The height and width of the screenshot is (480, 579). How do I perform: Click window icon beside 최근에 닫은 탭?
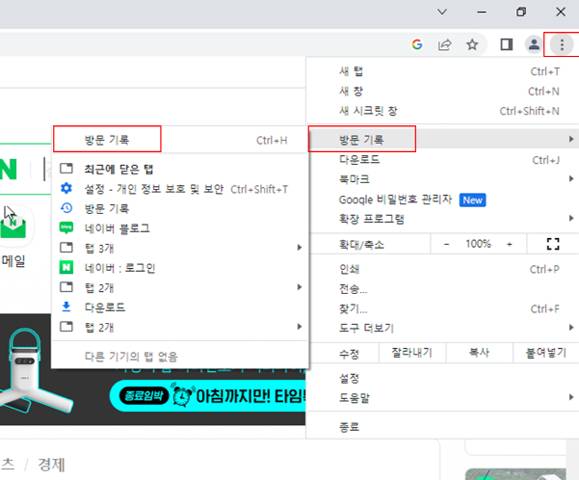coord(66,168)
